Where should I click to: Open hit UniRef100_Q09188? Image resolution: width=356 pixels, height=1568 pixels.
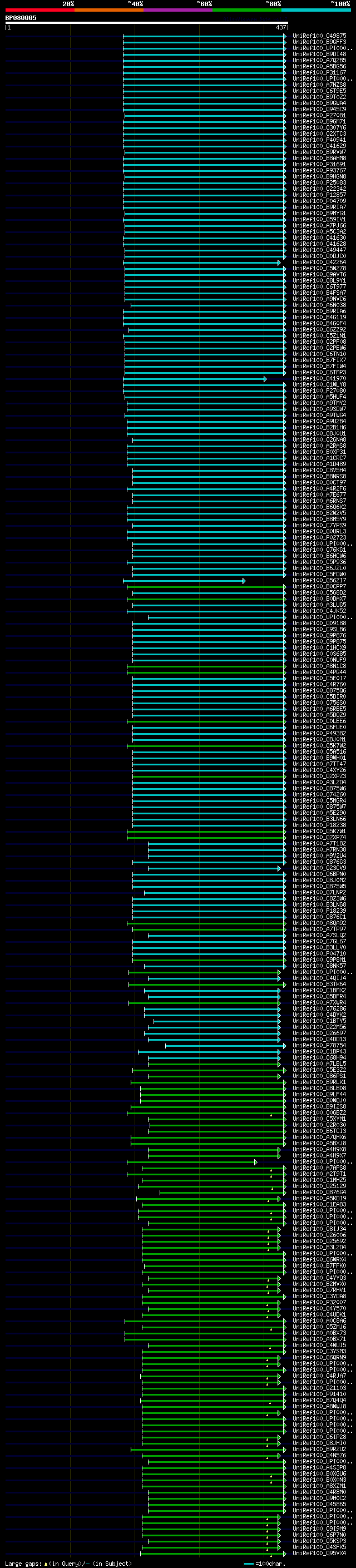[x=319, y=624]
